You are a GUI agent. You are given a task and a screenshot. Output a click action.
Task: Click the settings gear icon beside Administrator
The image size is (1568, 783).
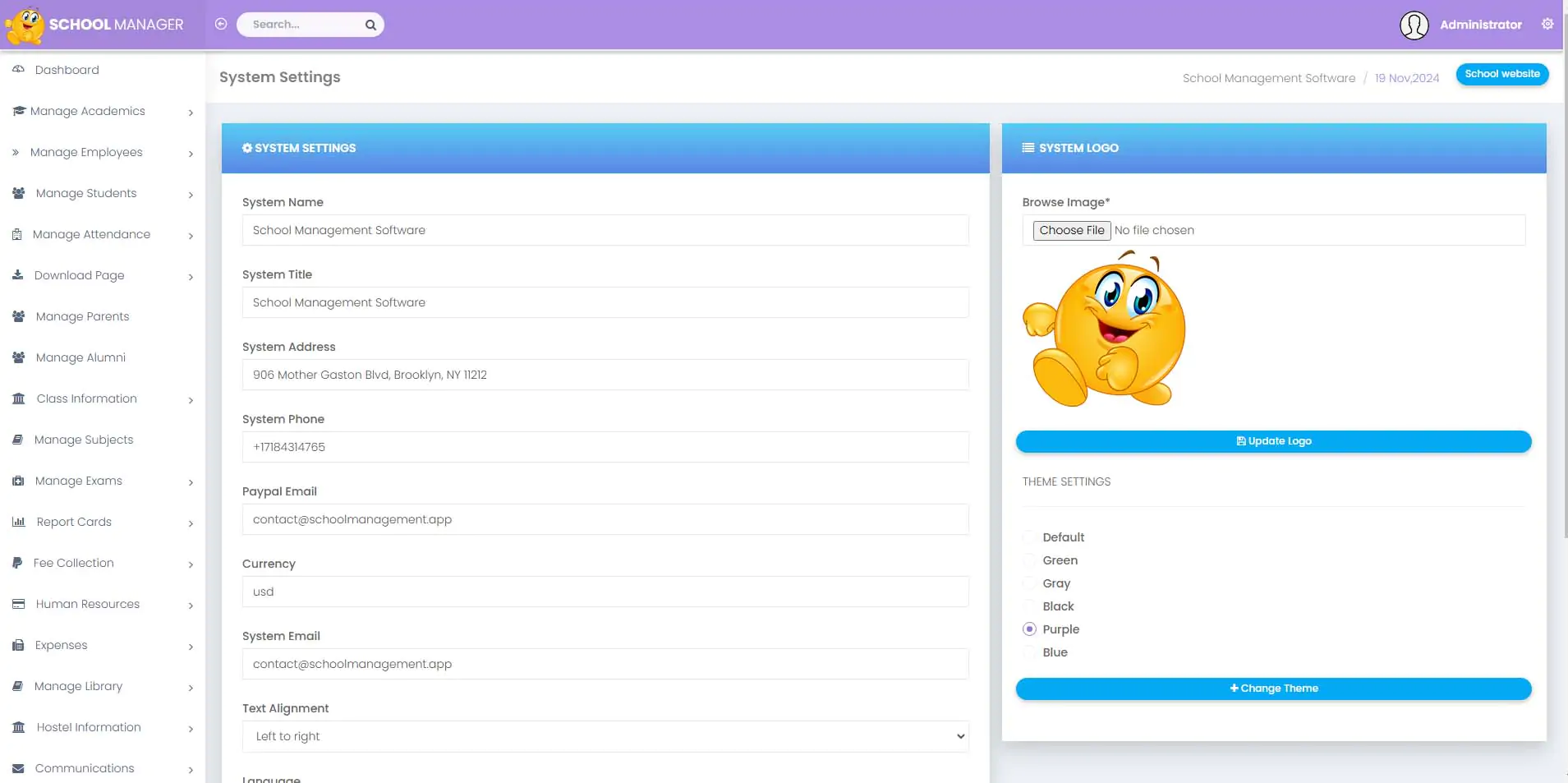click(1547, 24)
